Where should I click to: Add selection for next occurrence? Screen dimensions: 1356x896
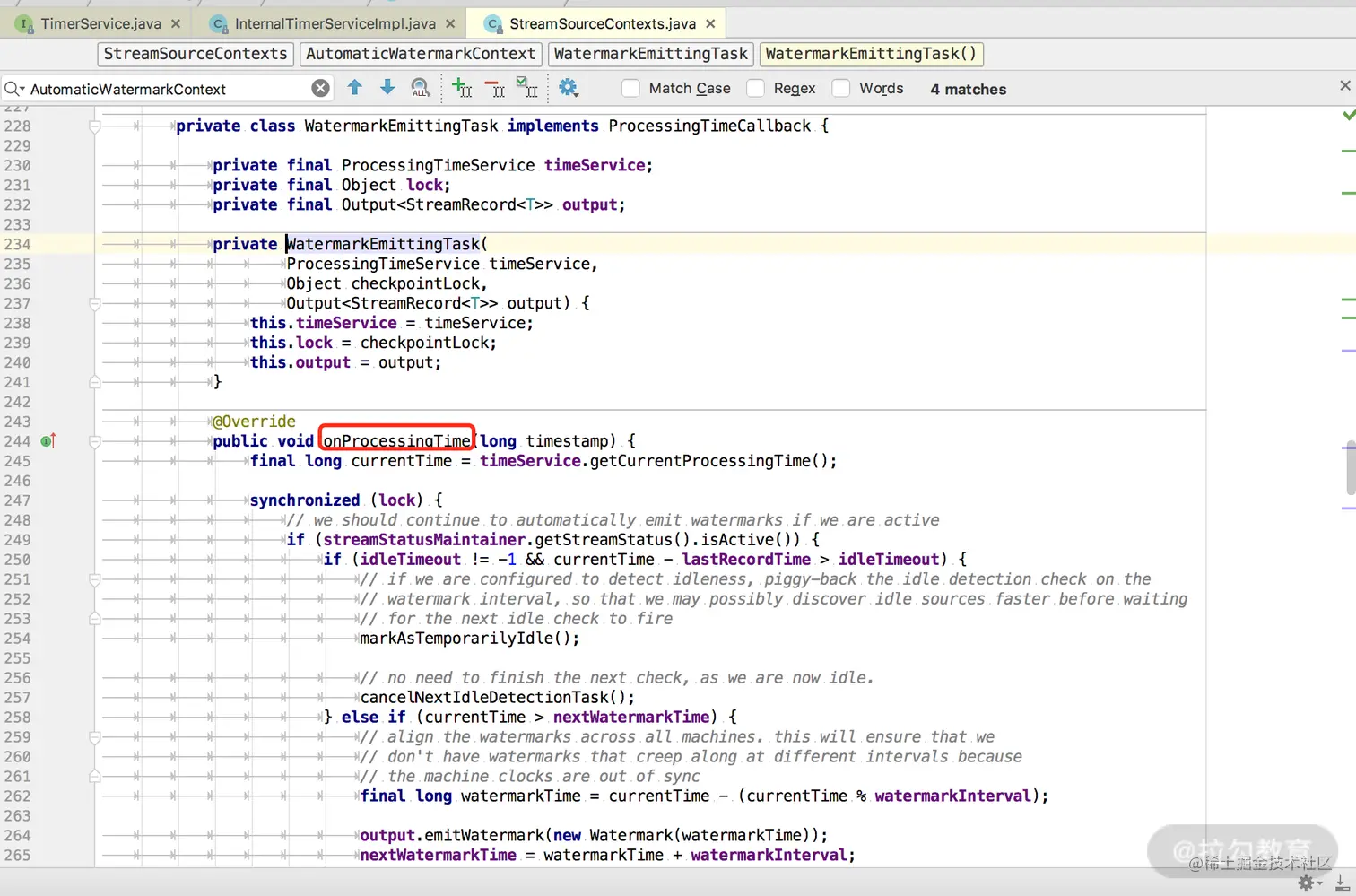click(462, 87)
